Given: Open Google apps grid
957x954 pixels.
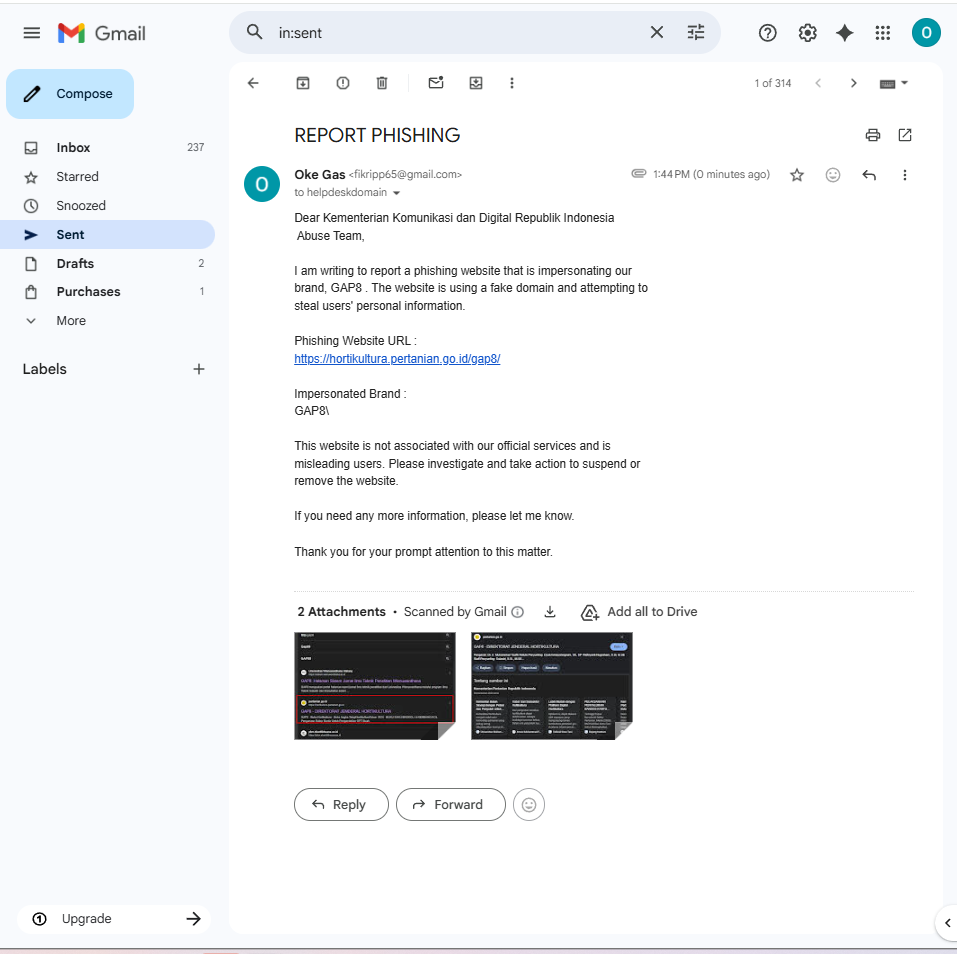Looking at the screenshot, I should [x=883, y=33].
